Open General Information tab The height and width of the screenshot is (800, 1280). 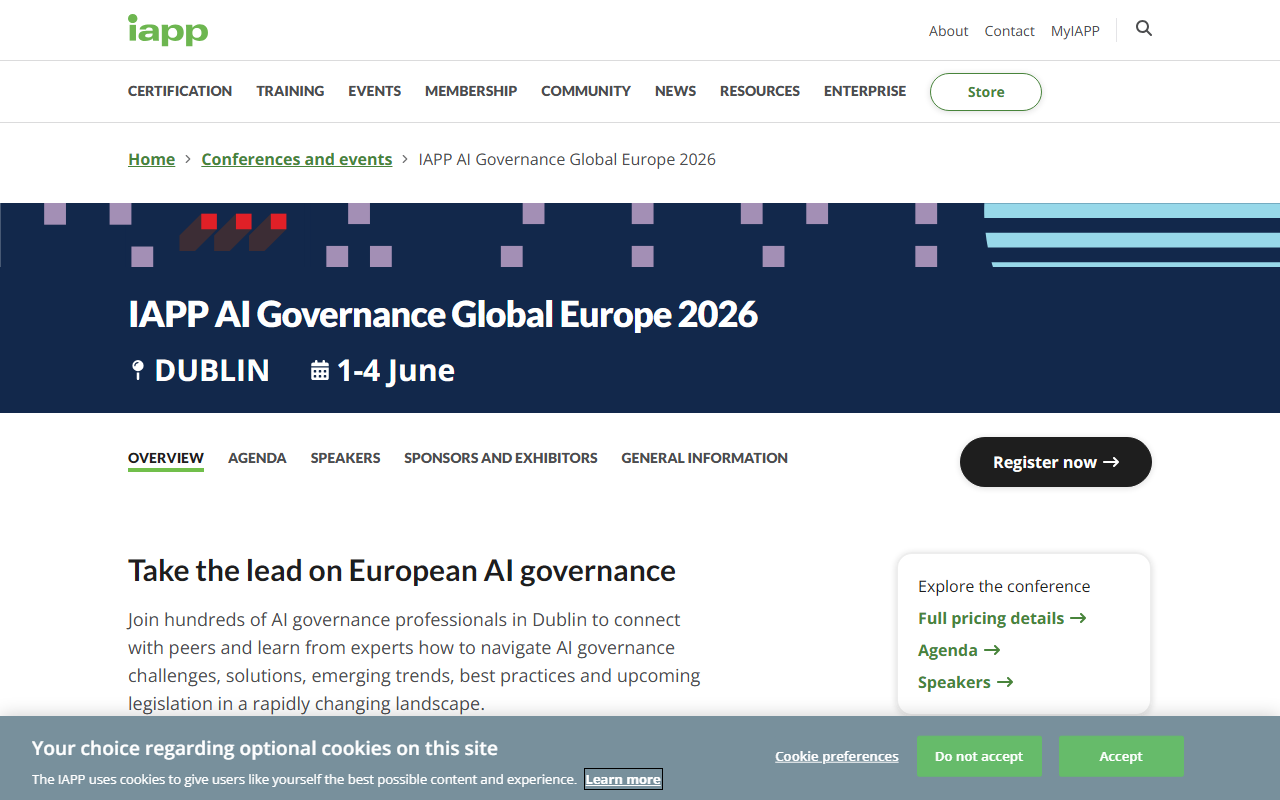click(x=705, y=458)
